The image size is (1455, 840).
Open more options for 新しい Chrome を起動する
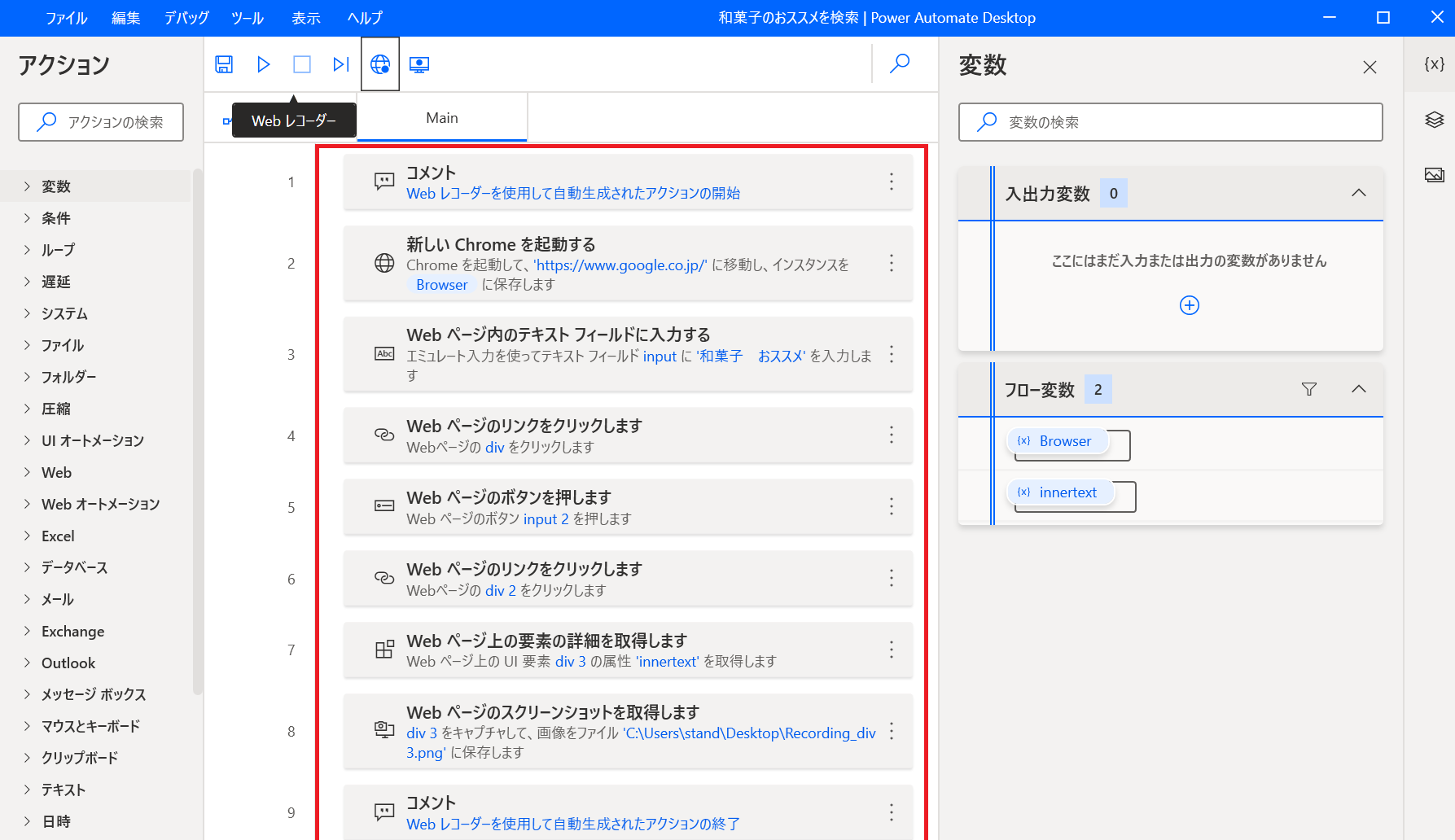coord(892,263)
